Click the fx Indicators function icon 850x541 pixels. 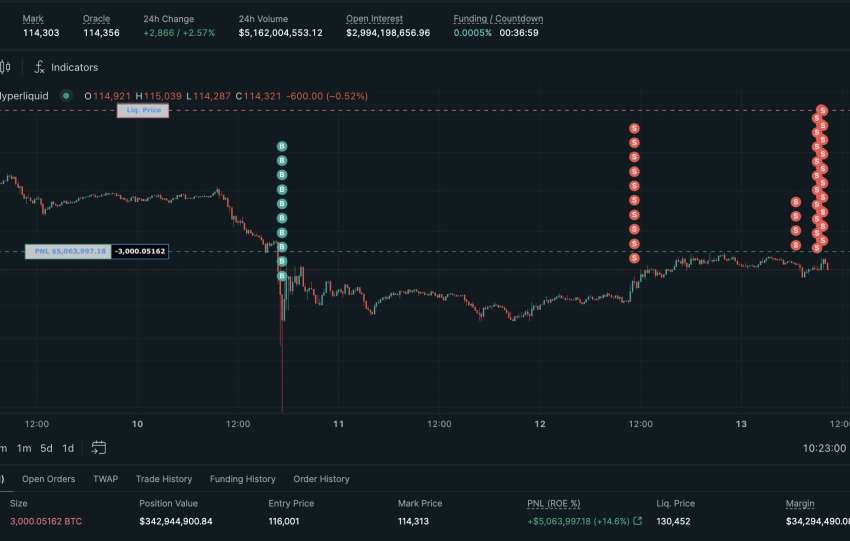(x=39, y=67)
